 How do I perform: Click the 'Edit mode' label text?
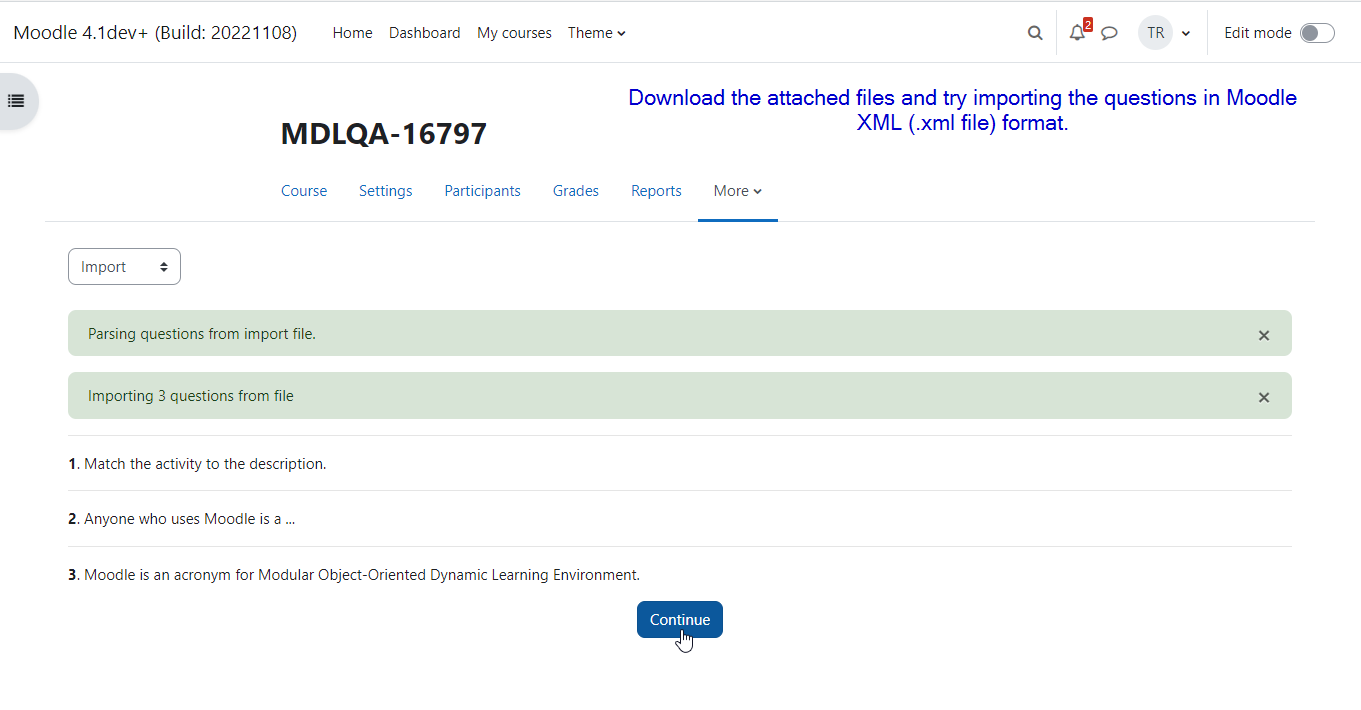click(x=1258, y=33)
